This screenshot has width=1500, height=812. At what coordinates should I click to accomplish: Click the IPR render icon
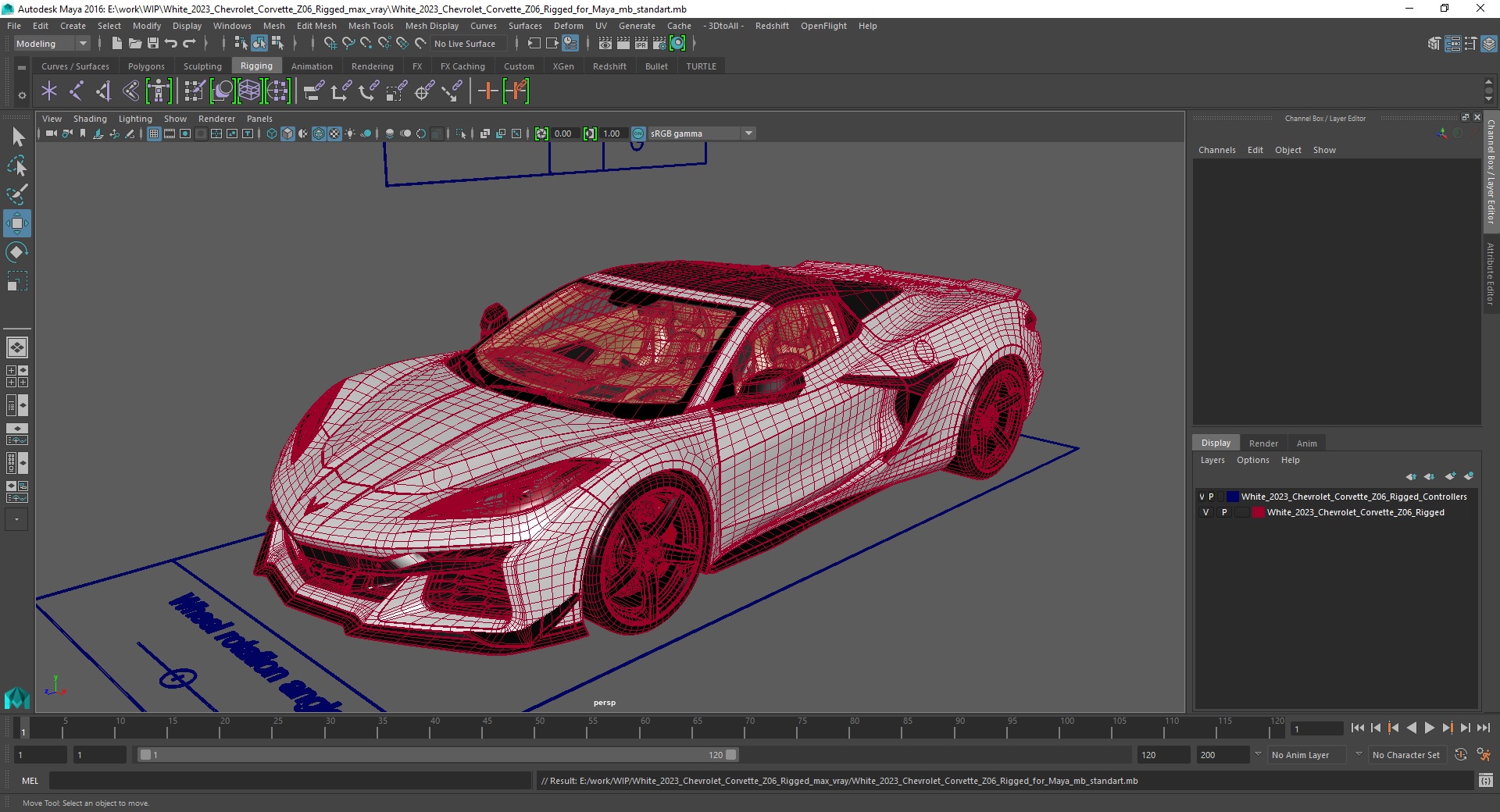coord(641,44)
